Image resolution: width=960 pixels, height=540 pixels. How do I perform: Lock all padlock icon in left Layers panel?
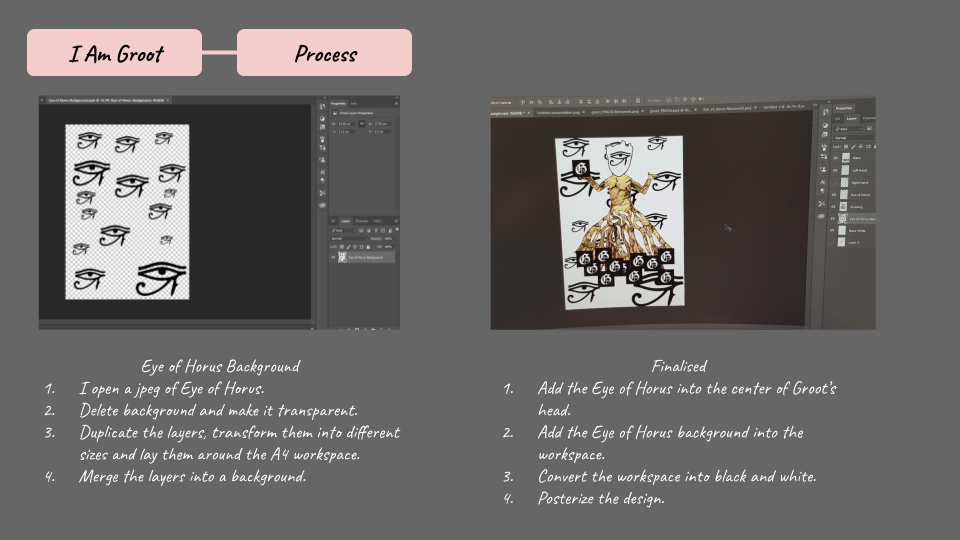pyautogui.click(x=368, y=247)
